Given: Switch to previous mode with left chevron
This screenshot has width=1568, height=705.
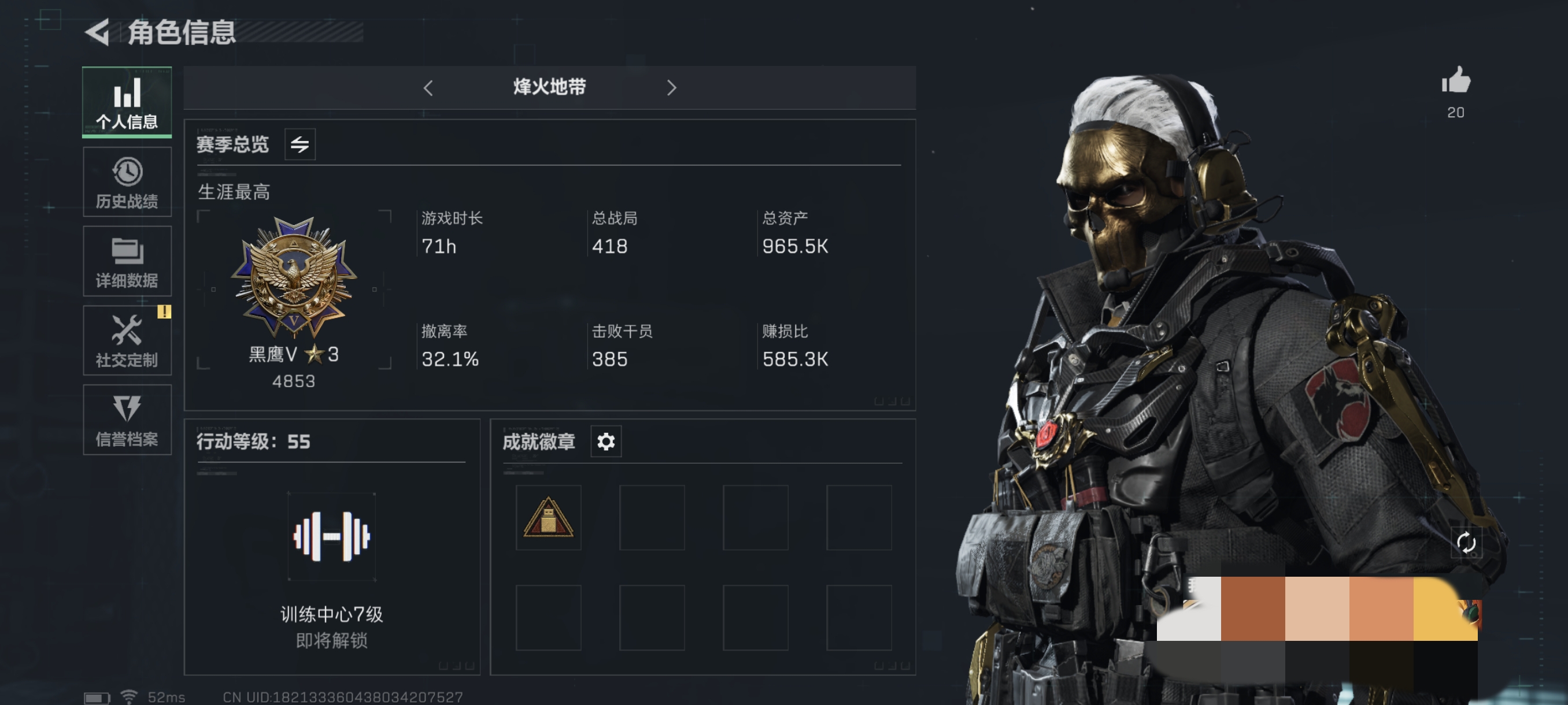Looking at the screenshot, I should point(428,88).
